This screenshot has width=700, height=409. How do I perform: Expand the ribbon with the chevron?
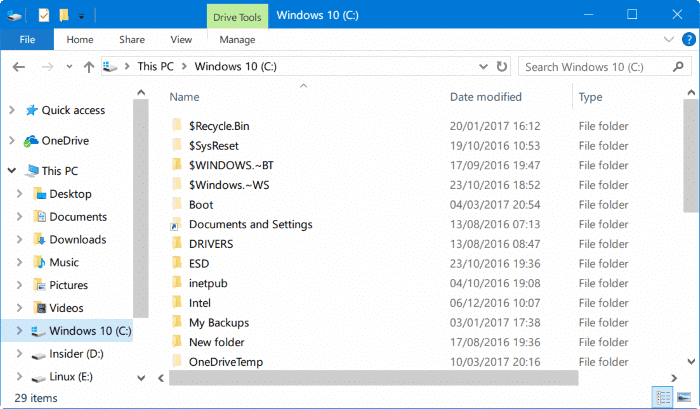(x=668, y=39)
